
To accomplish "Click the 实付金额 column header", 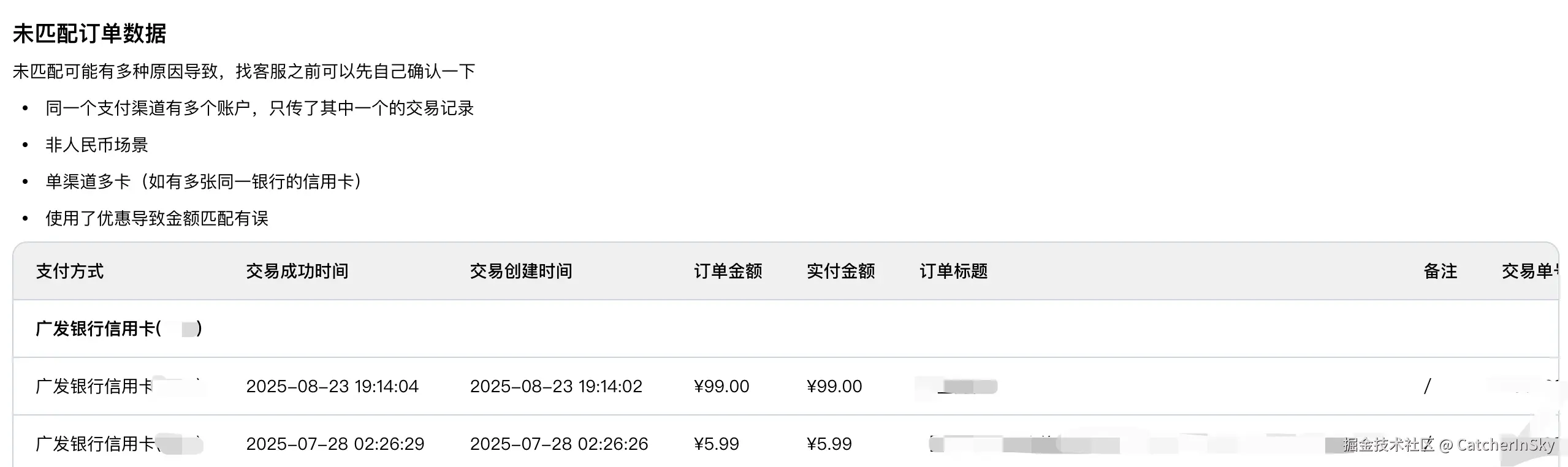I will point(840,271).
